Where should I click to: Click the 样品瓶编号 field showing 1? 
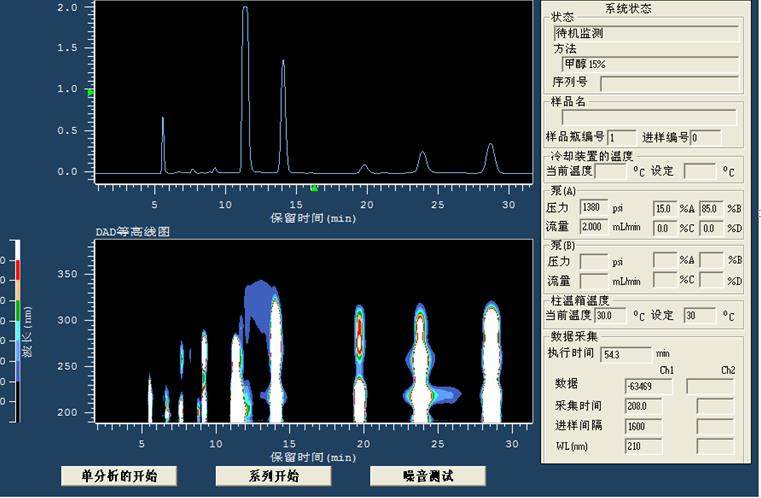click(x=621, y=137)
